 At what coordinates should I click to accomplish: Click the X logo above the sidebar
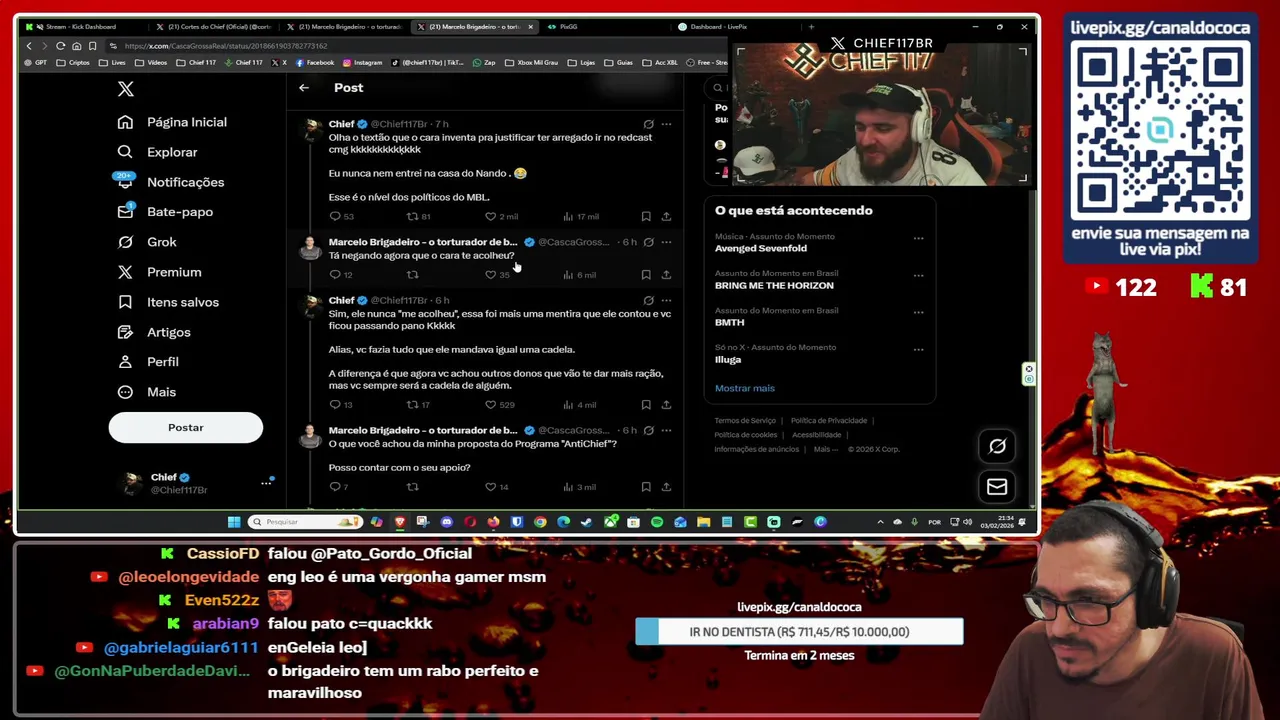coord(125,89)
